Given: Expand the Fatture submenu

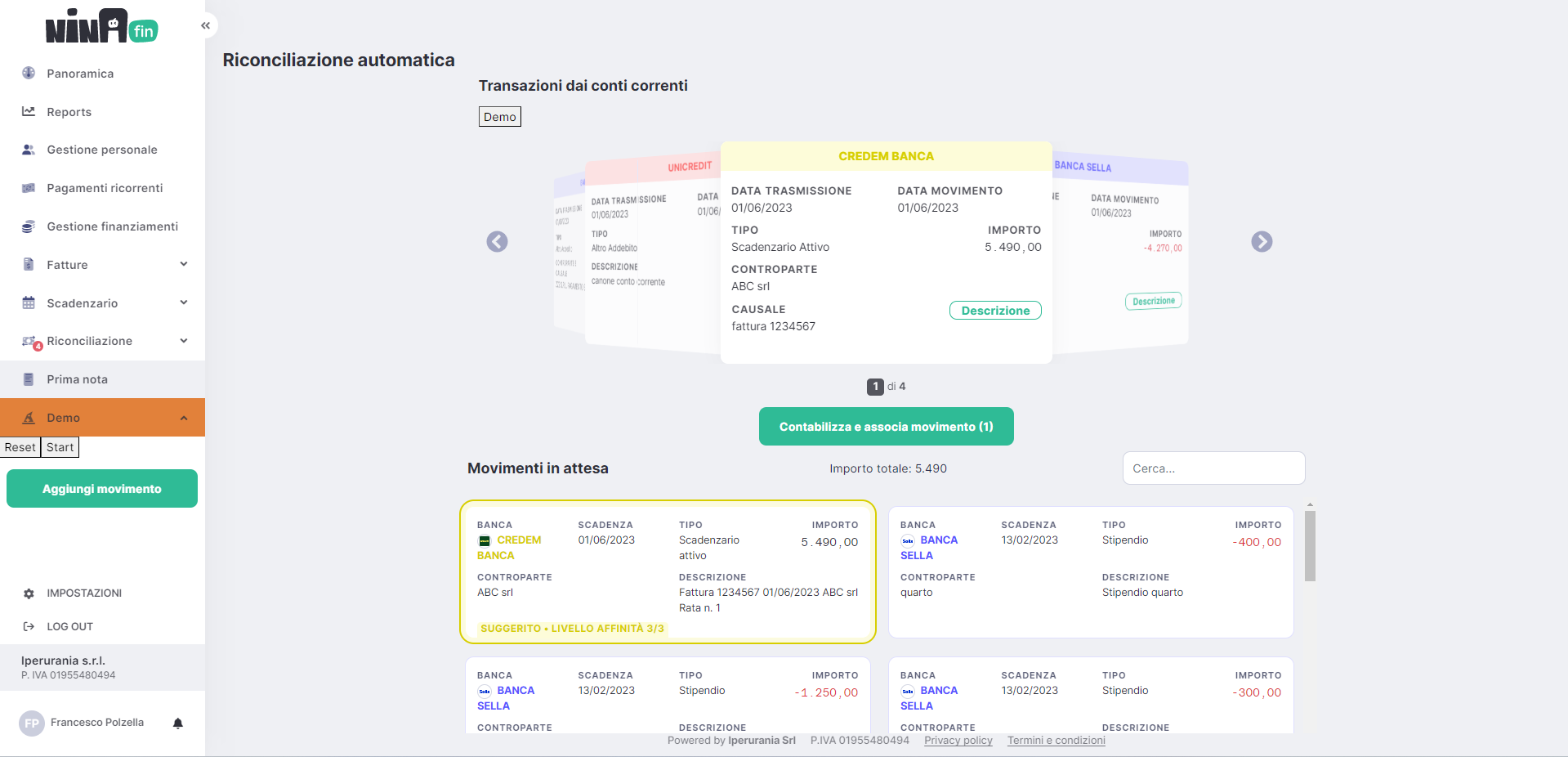Looking at the screenshot, I should pyautogui.click(x=184, y=264).
